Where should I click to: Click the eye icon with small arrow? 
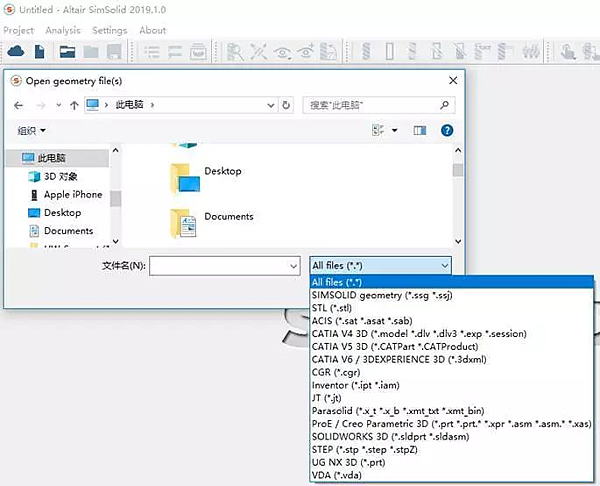282,52
